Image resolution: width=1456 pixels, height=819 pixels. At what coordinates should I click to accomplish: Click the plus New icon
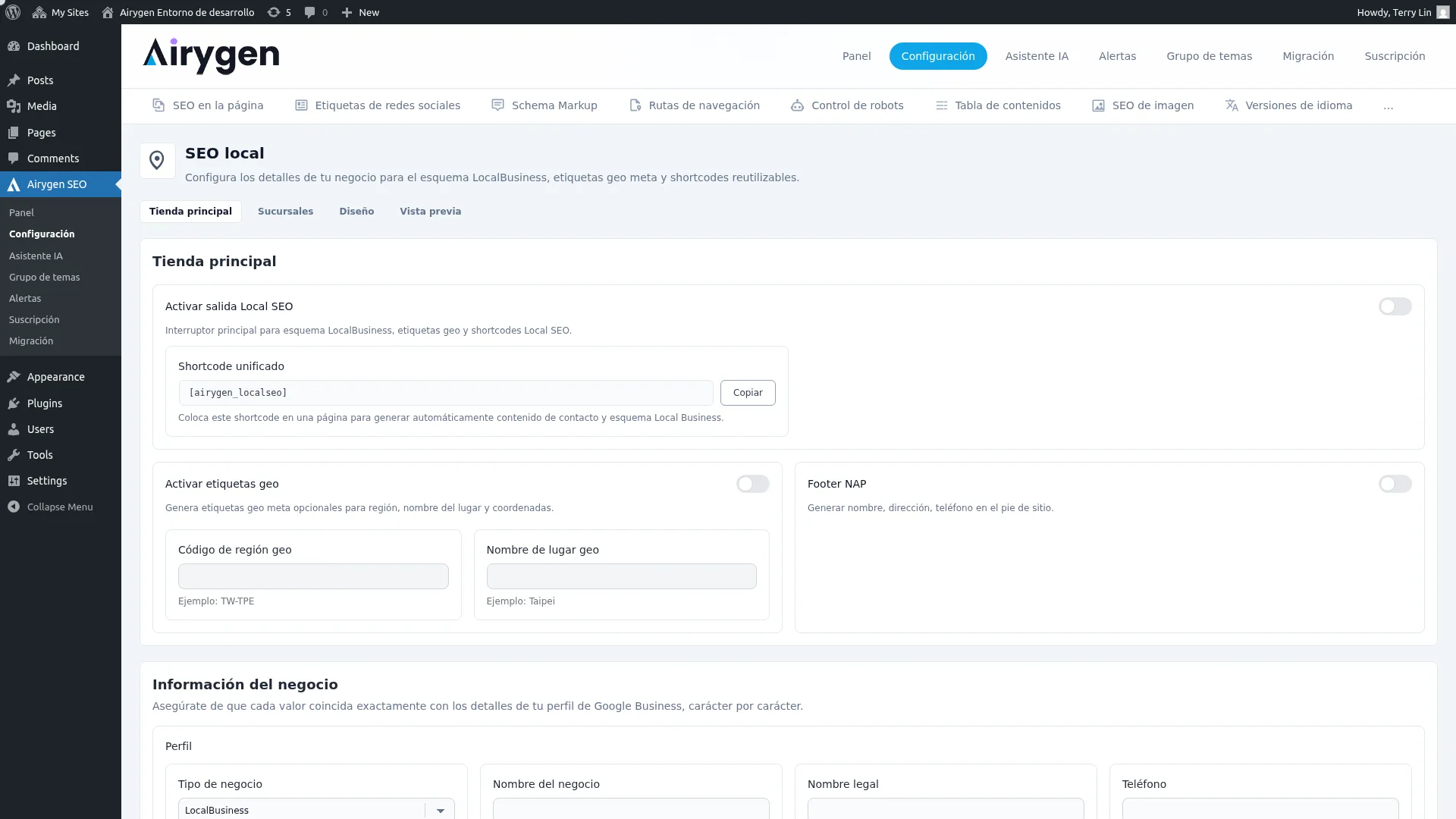pos(347,12)
